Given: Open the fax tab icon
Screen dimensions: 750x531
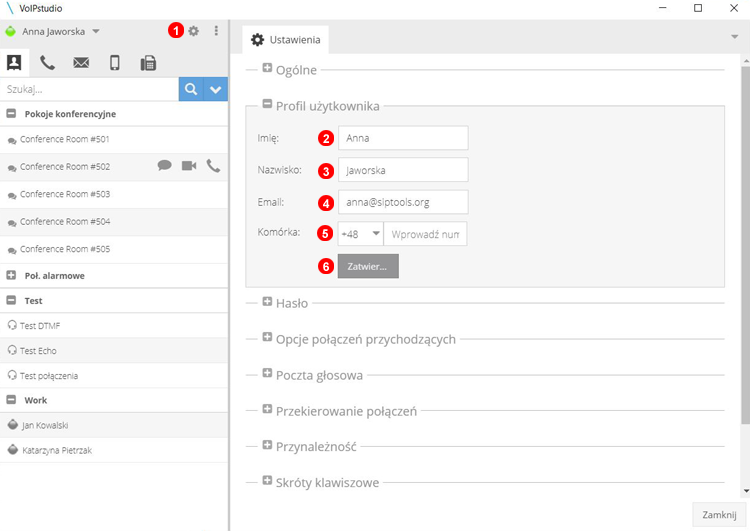Looking at the screenshot, I should click(148, 63).
